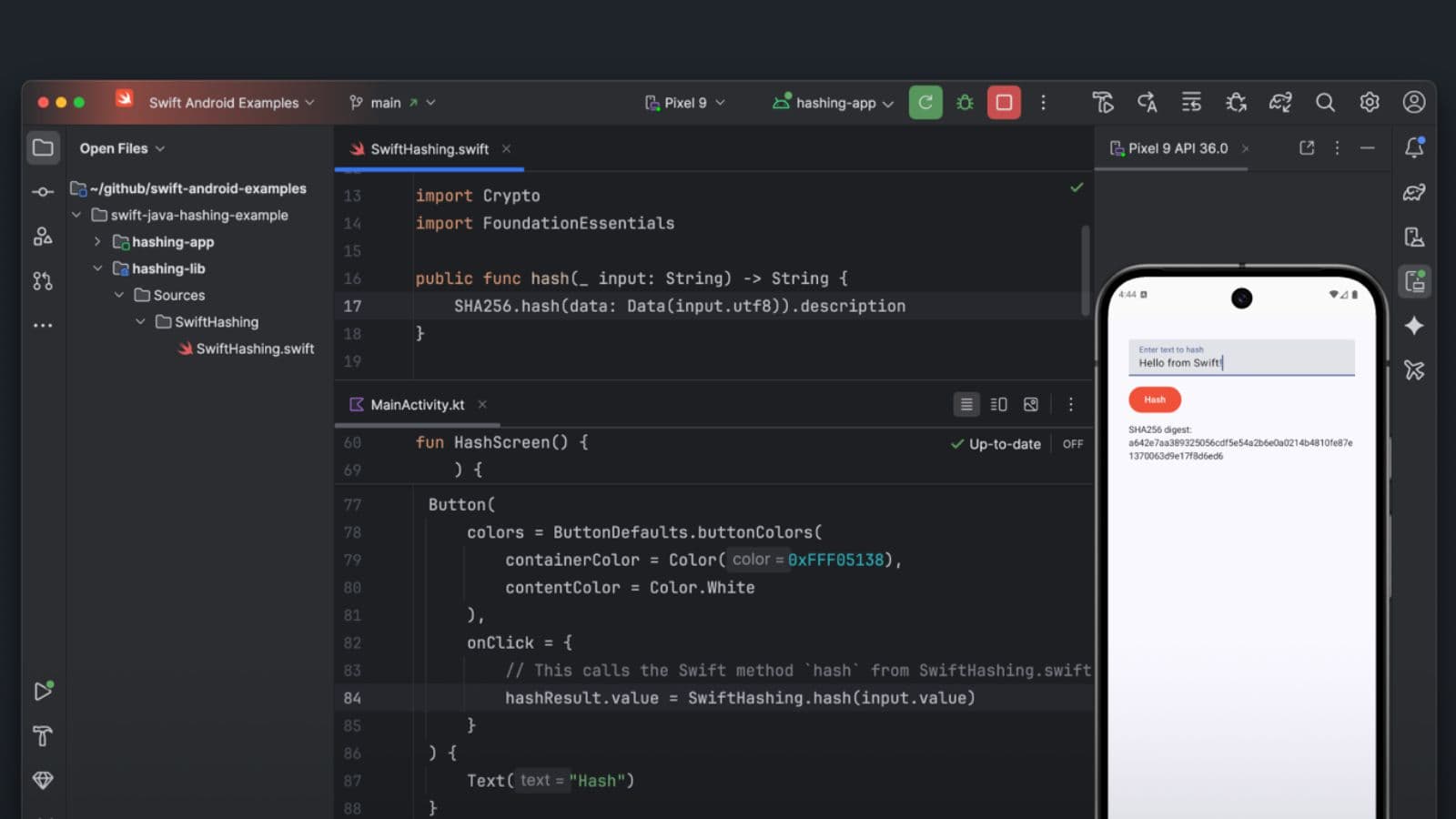1456x819 pixels.
Task: Switch to the SwiftHashing.swift tab
Action: click(x=428, y=148)
